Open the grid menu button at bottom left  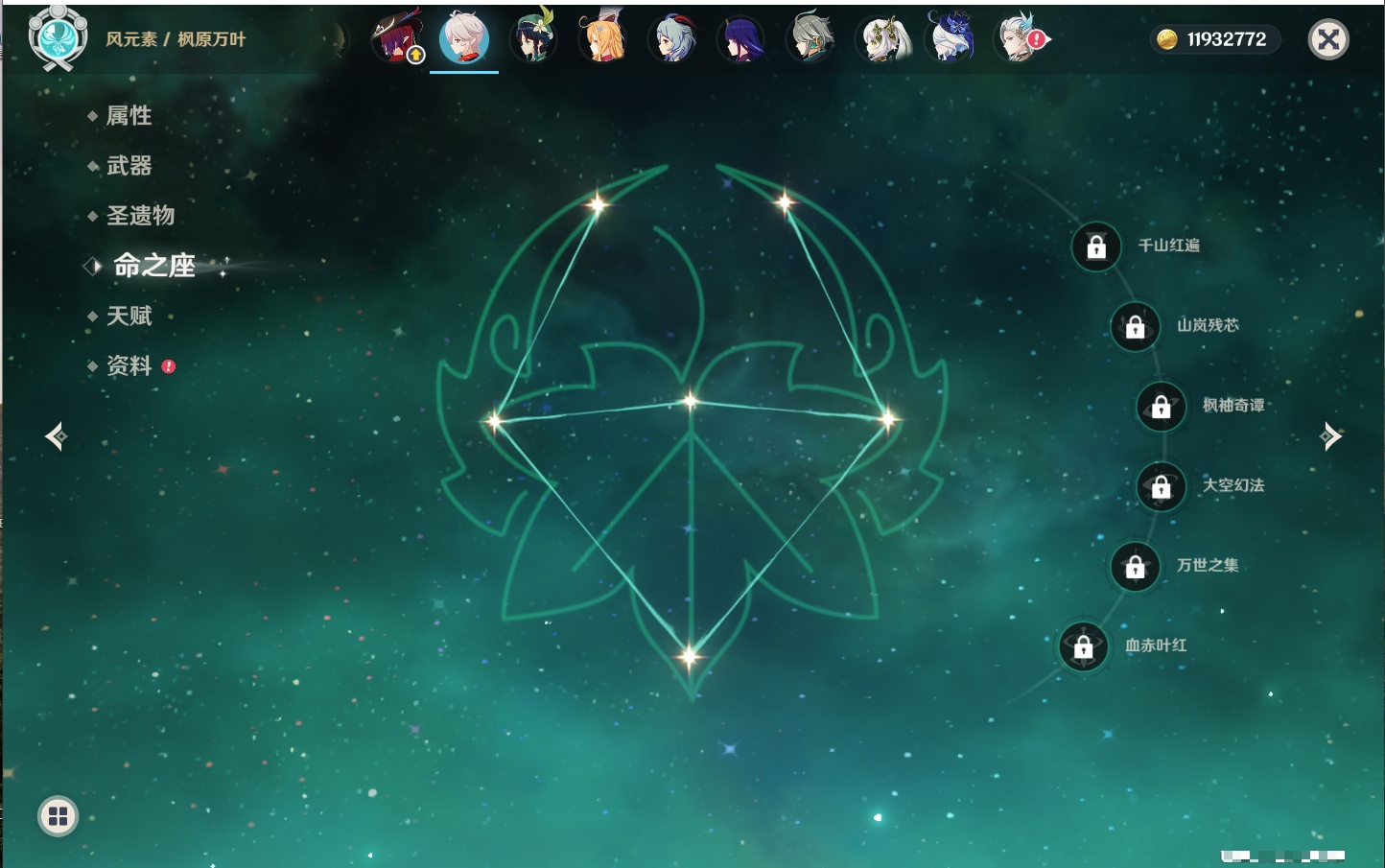pyautogui.click(x=58, y=816)
